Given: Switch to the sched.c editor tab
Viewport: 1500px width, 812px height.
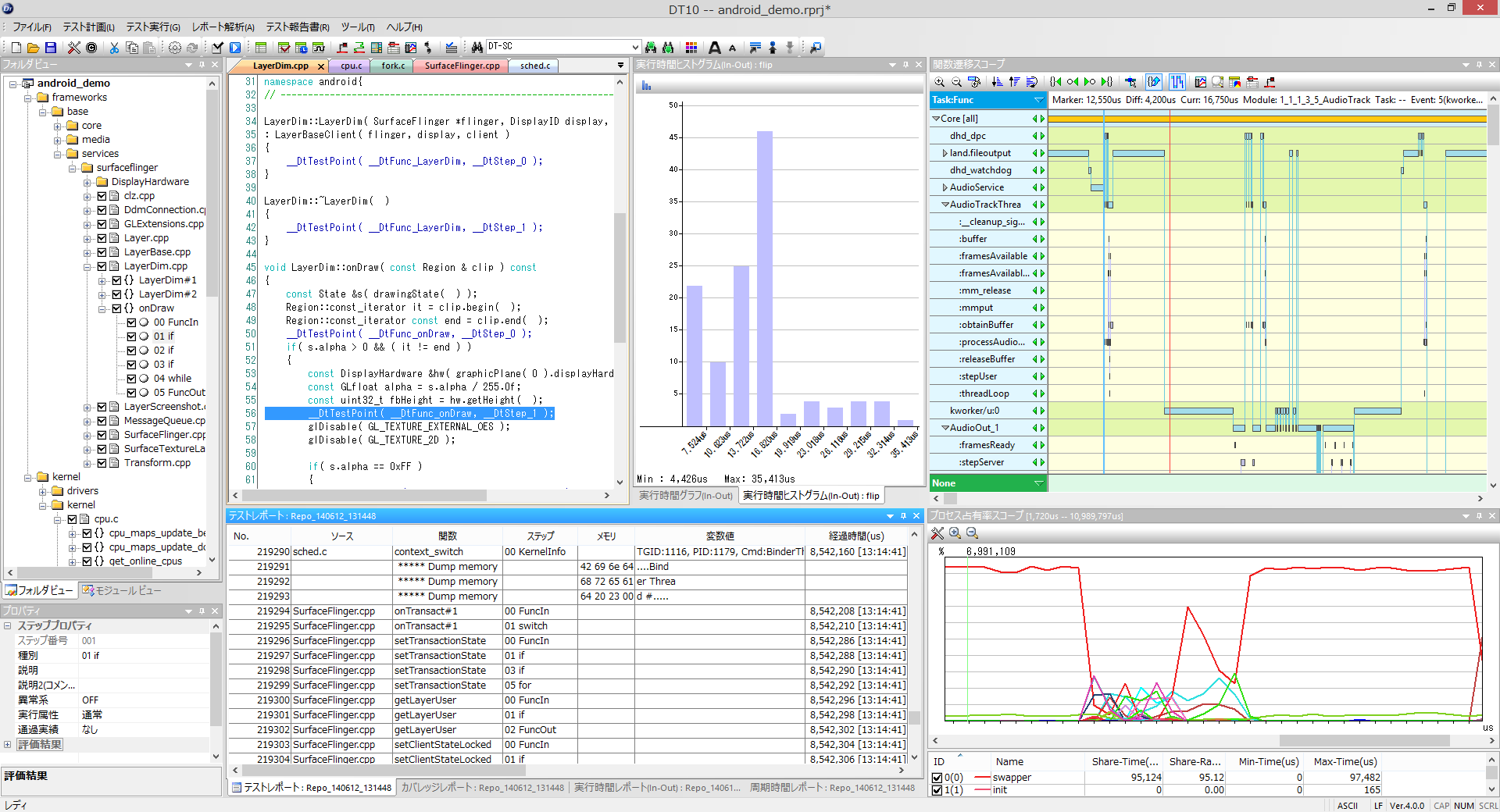Looking at the screenshot, I should (x=535, y=66).
